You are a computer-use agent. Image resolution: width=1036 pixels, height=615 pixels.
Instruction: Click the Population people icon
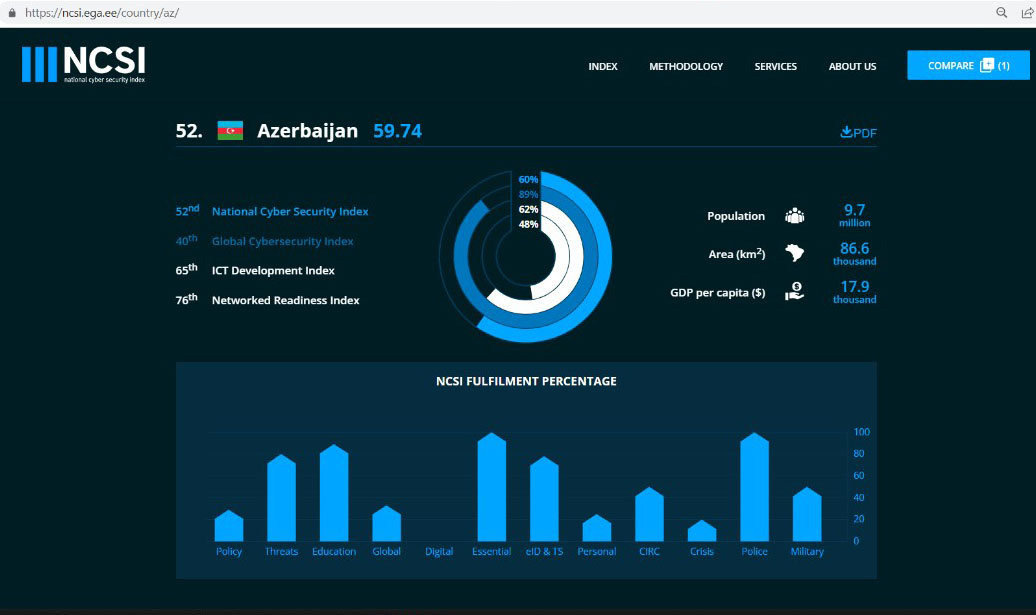click(794, 216)
